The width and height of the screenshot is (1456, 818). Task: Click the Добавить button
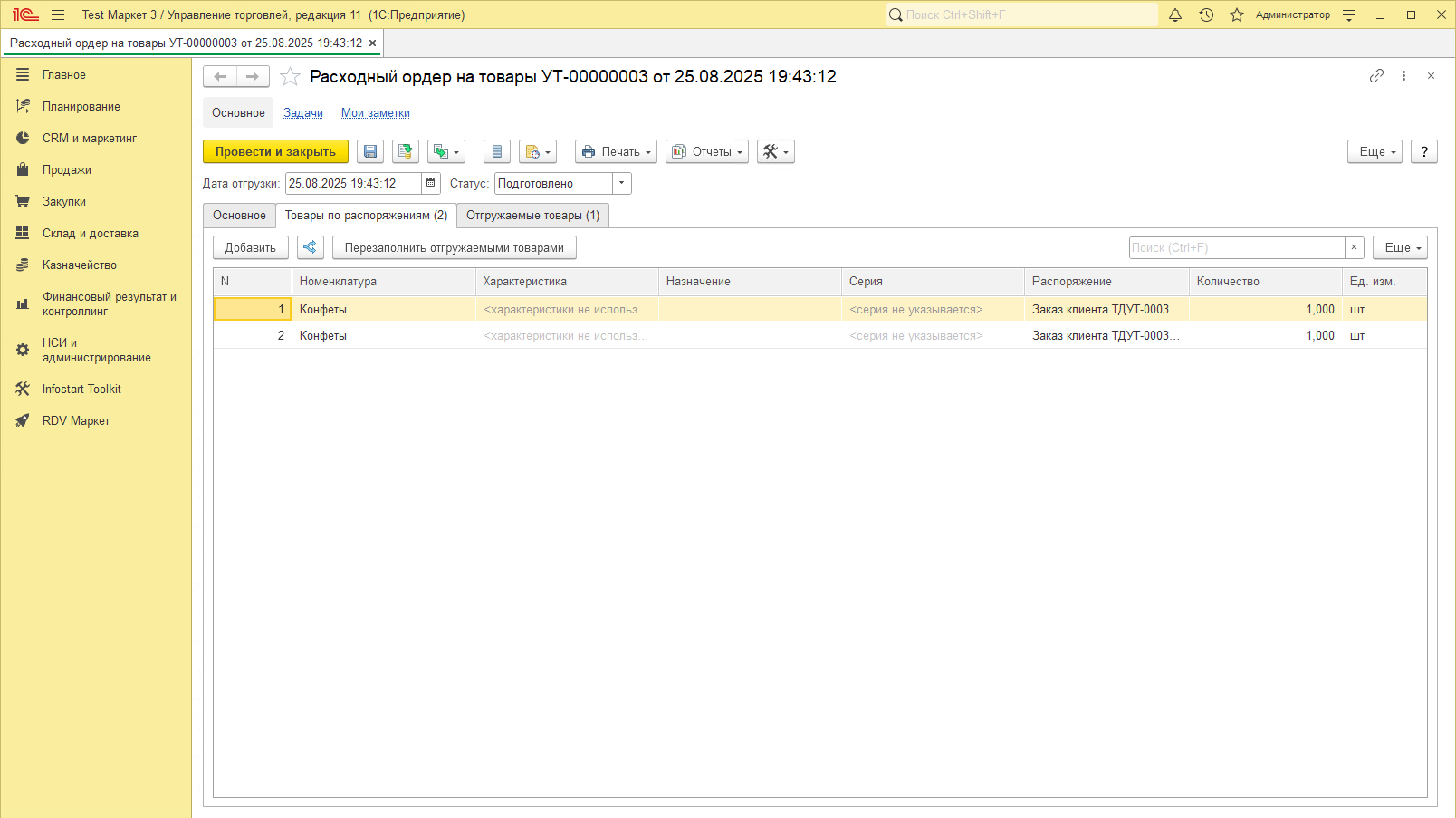coord(251,247)
